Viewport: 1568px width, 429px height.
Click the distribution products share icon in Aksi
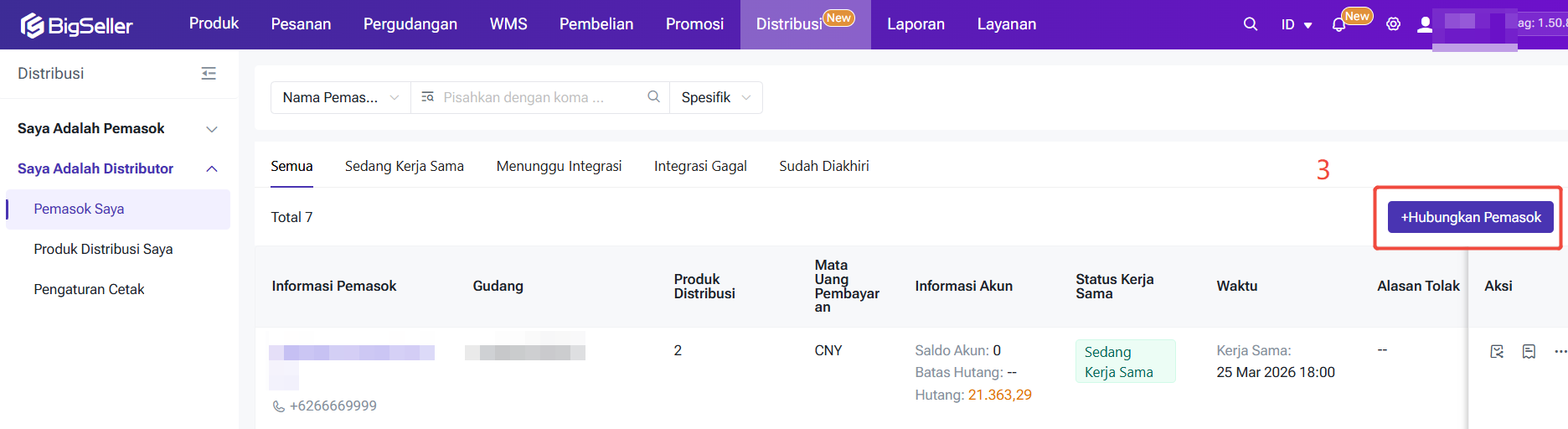[1497, 352]
